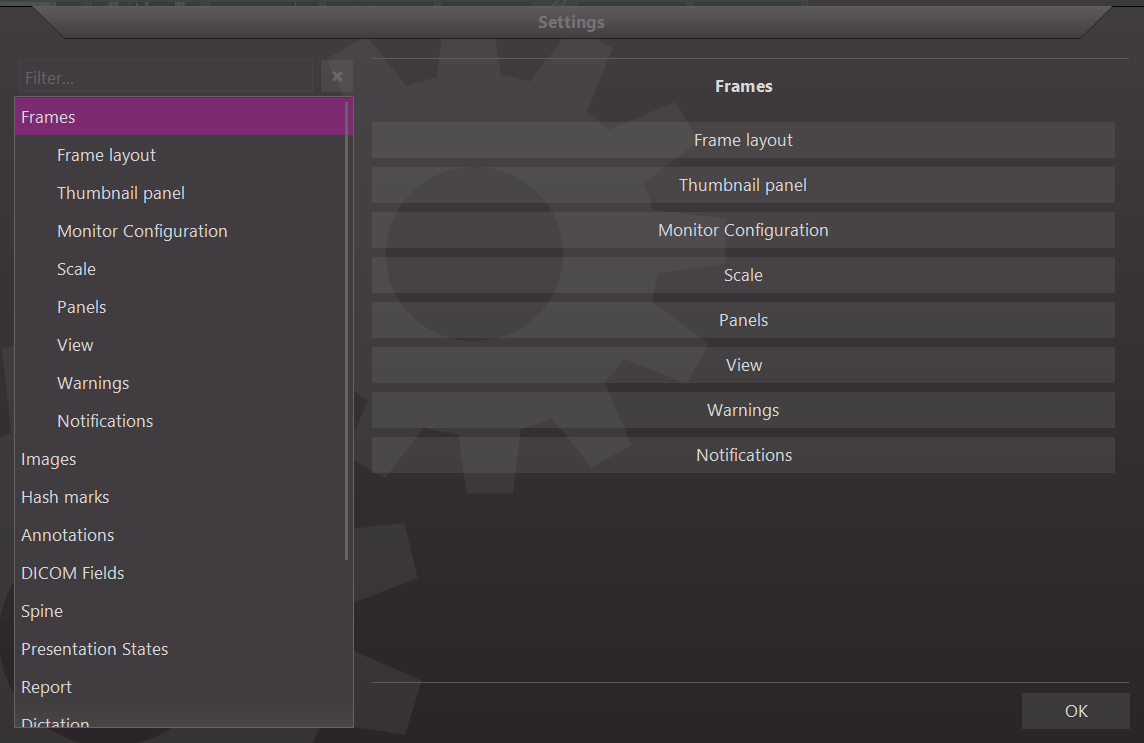Open the Images settings category
This screenshot has width=1144, height=743.
pos(48,459)
